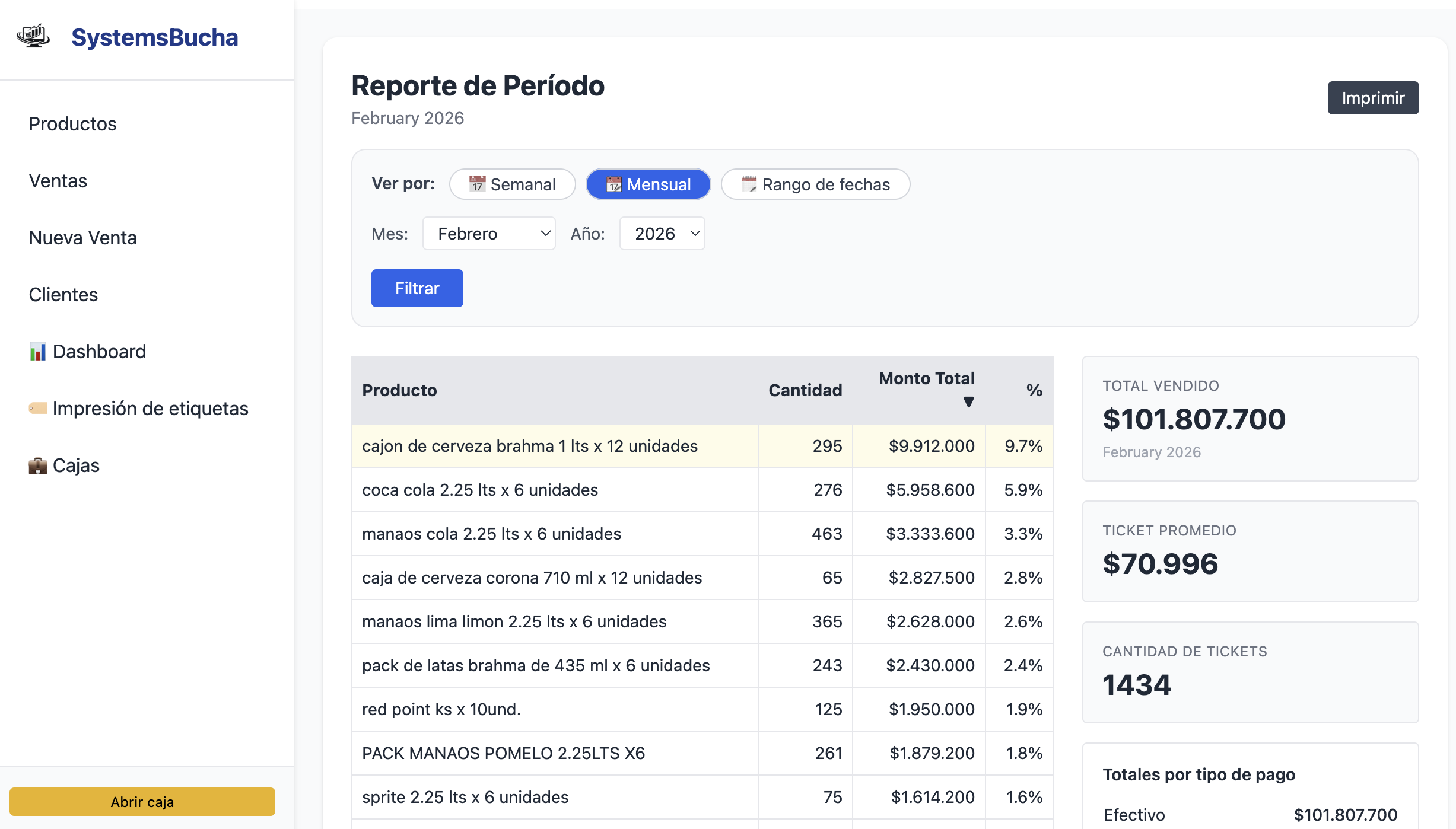This screenshot has width=1456, height=829.
Task: Sort the table by the Cantidad column
Action: pyautogui.click(x=805, y=390)
